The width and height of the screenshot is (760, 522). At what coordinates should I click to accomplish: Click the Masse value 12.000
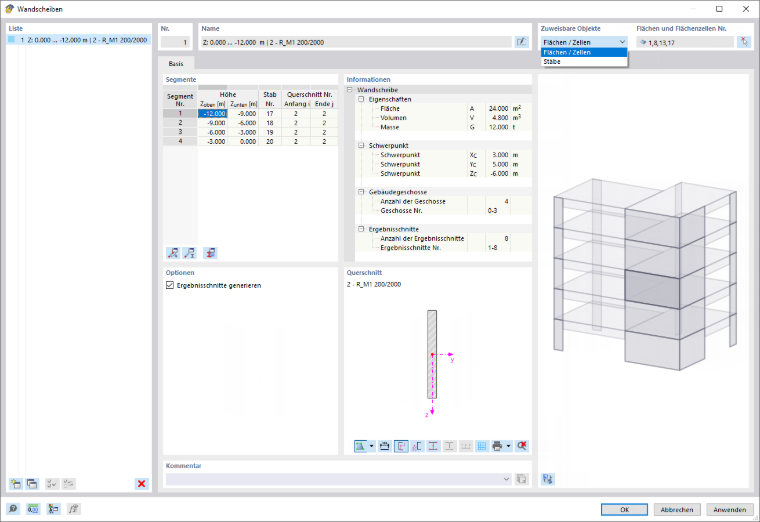(x=498, y=127)
